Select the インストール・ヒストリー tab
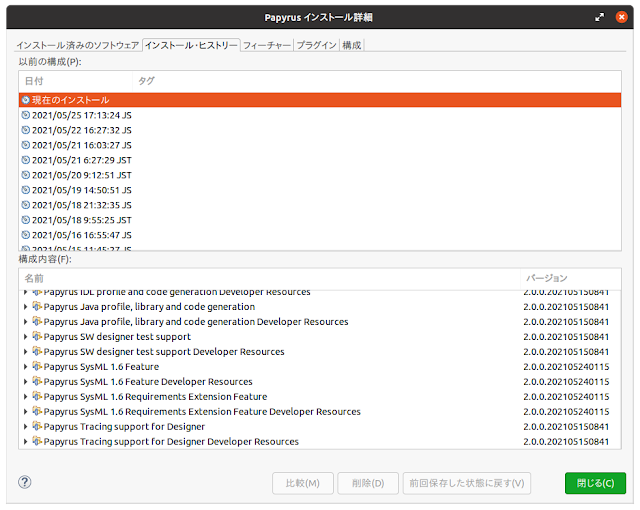 coord(191,45)
